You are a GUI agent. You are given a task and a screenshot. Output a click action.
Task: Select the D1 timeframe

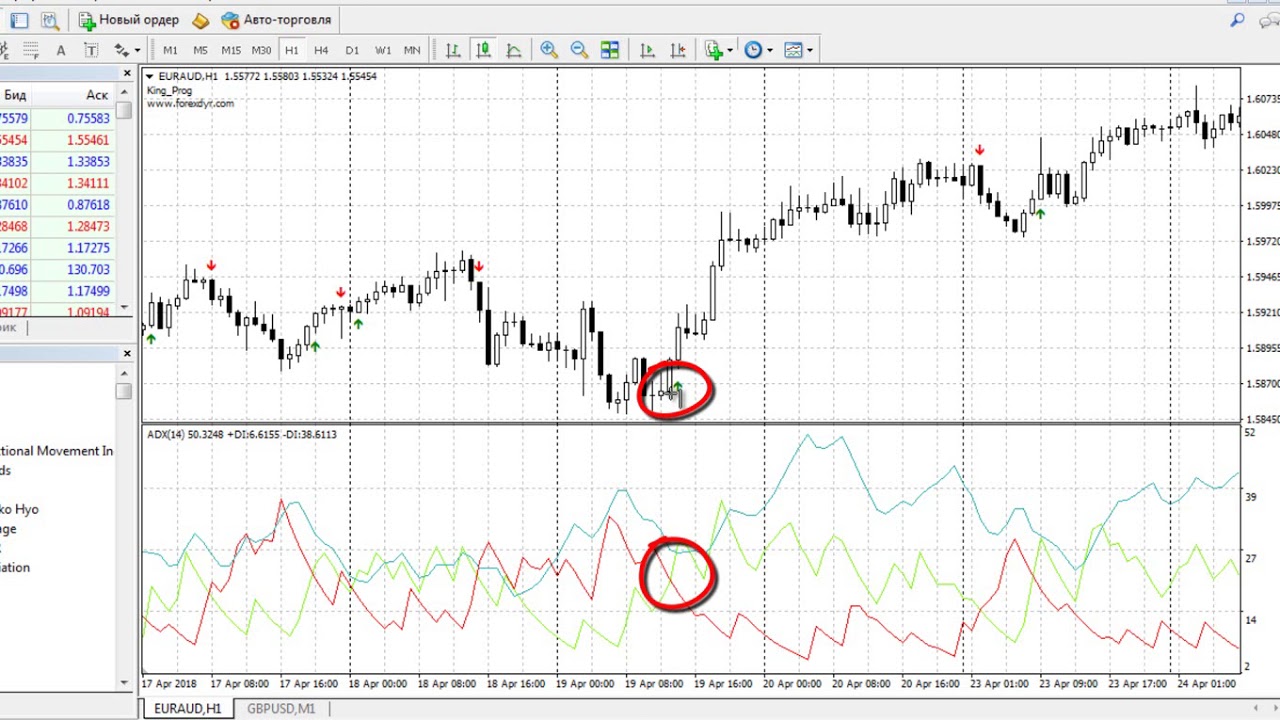click(352, 50)
